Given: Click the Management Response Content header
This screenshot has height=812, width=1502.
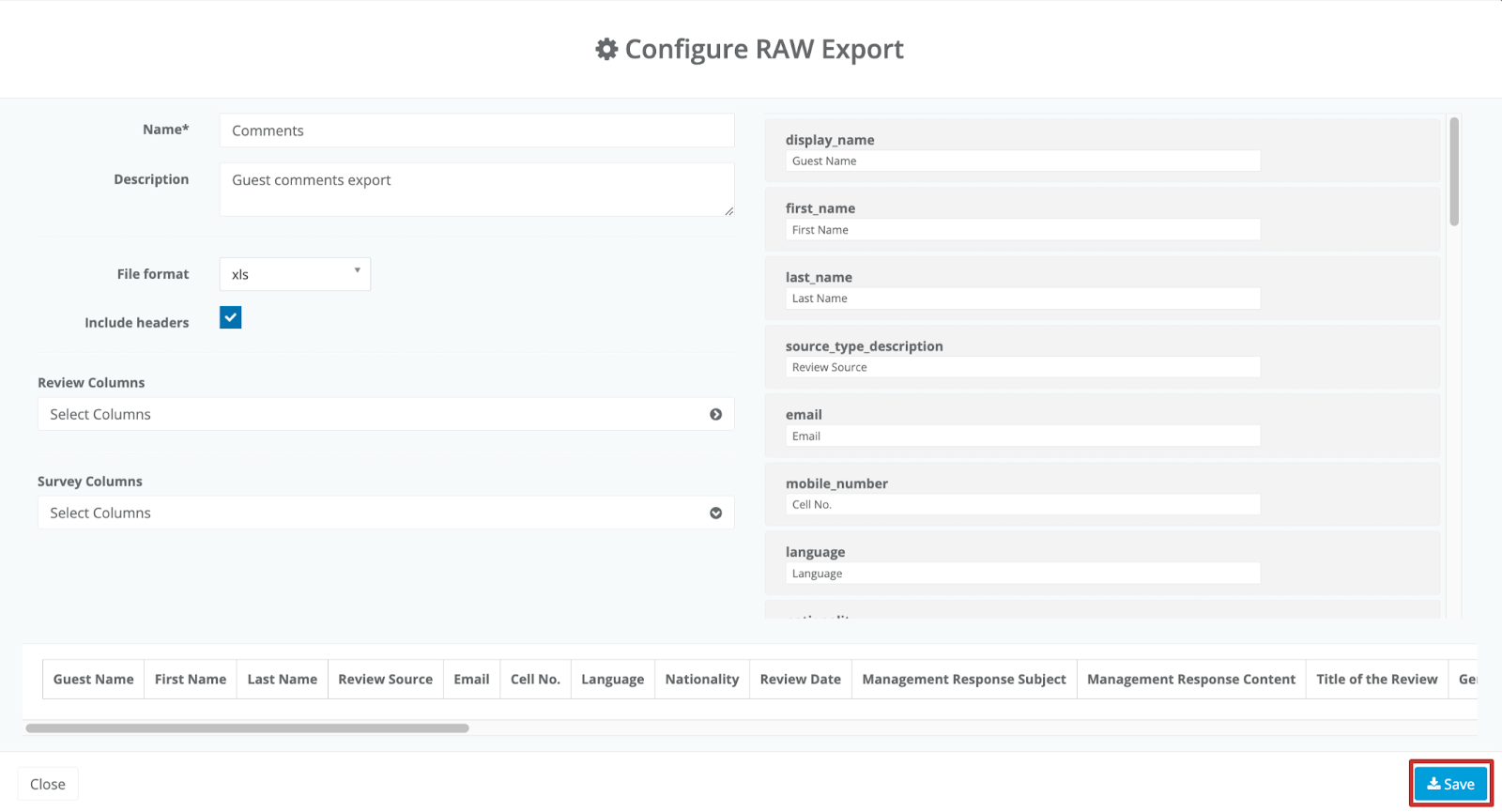Looking at the screenshot, I should coord(1191,679).
